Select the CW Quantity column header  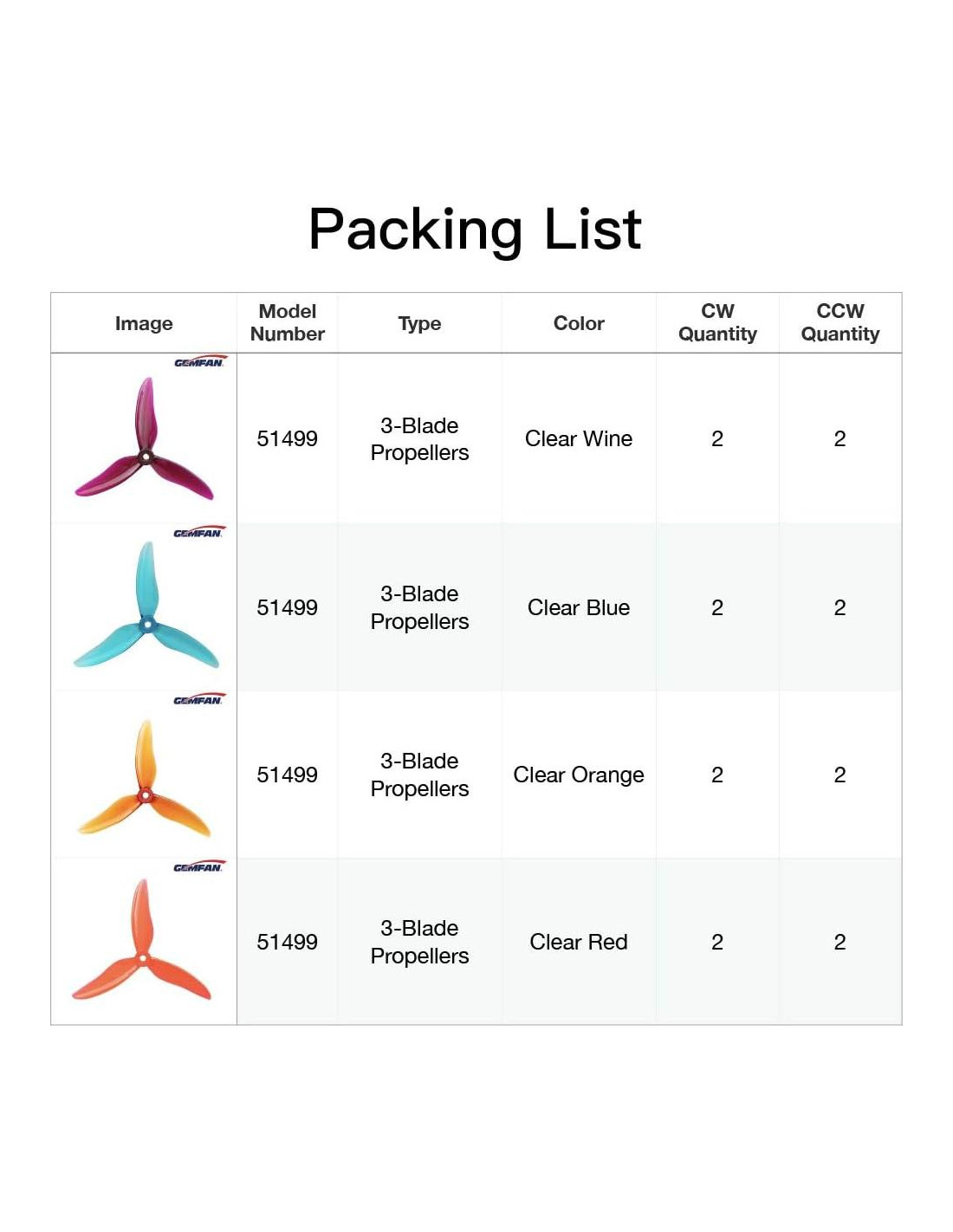(717, 323)
